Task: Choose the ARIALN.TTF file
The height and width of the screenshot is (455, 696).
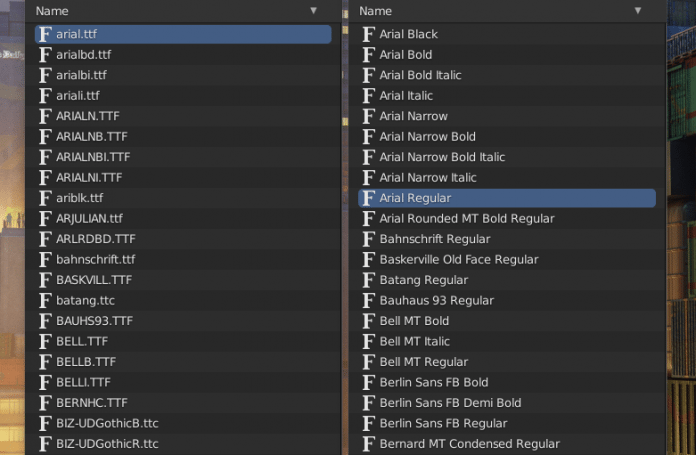Action: (x=183, y=116)
